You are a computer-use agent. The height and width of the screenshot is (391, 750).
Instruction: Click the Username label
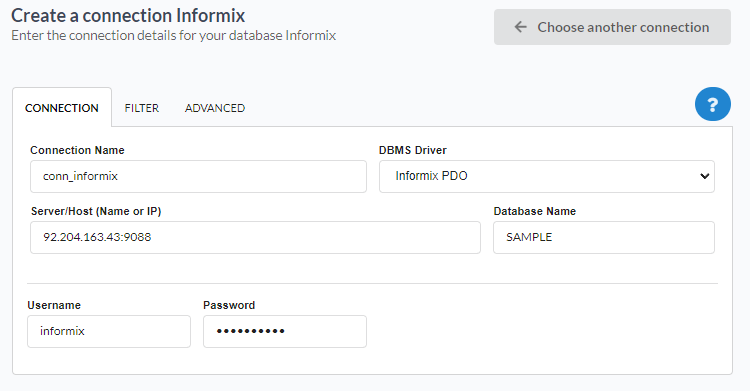coord(54,305)
